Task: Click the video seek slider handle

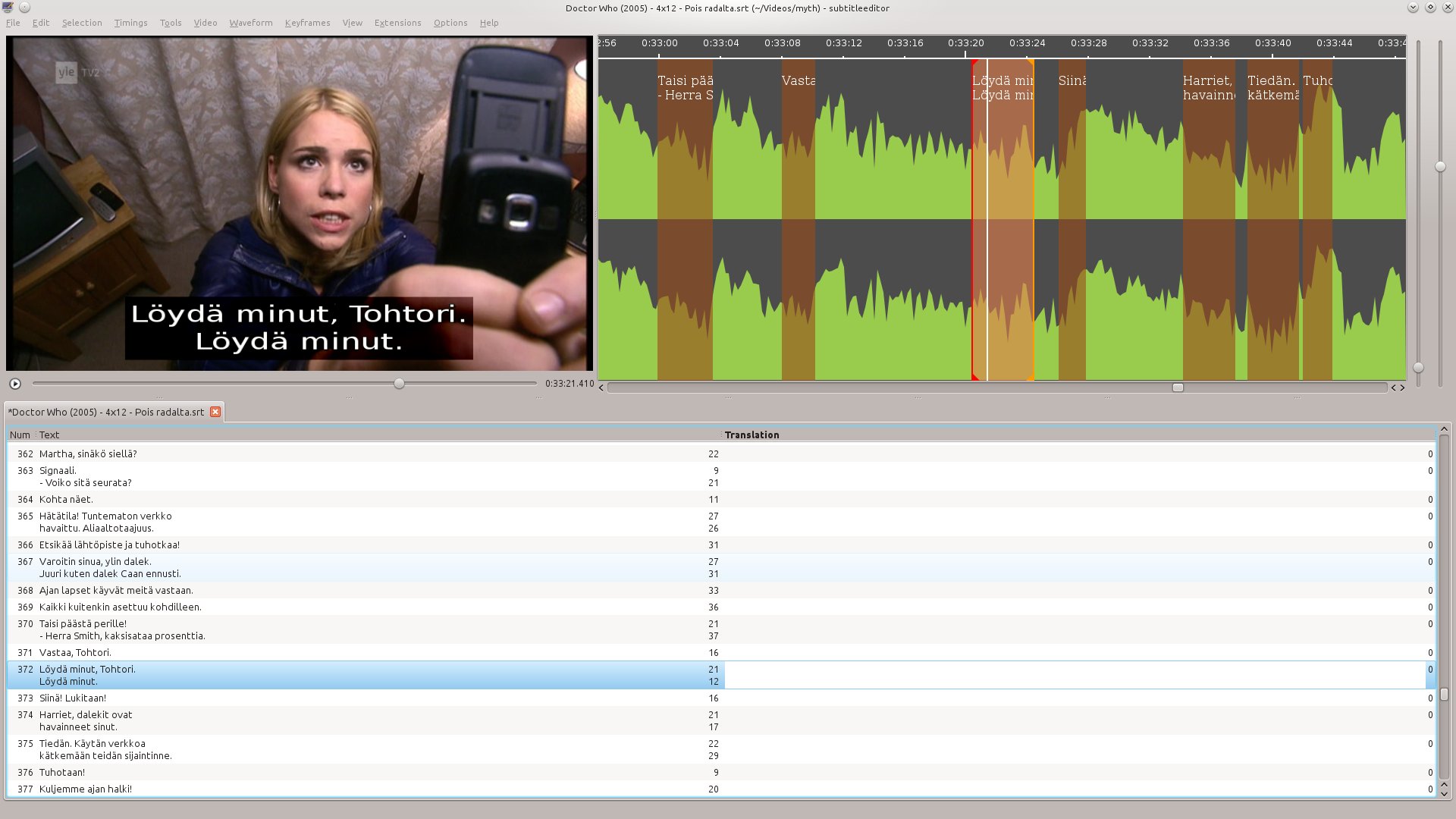Action: pos(399,384)
